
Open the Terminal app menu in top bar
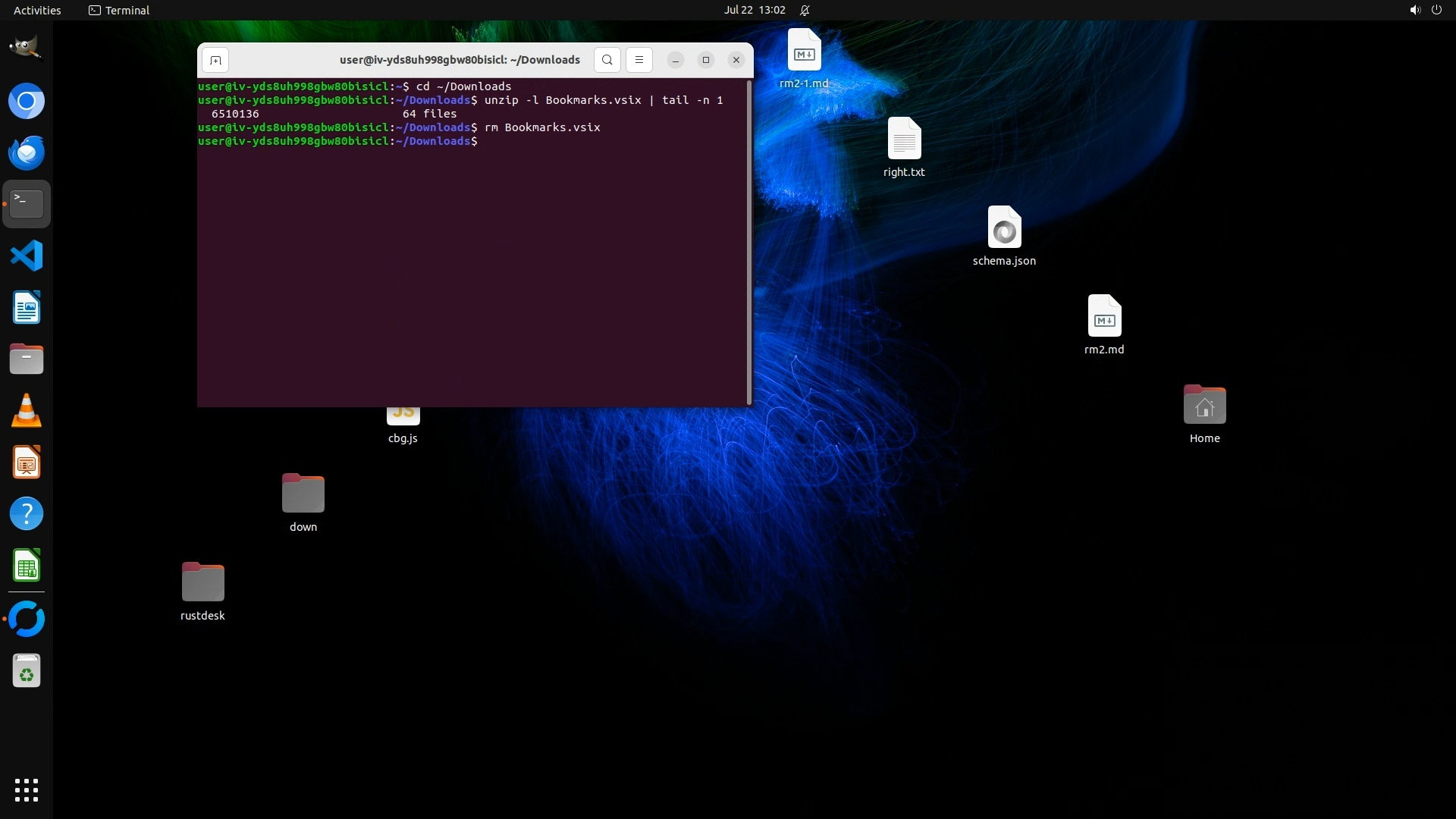pos(119,10)
